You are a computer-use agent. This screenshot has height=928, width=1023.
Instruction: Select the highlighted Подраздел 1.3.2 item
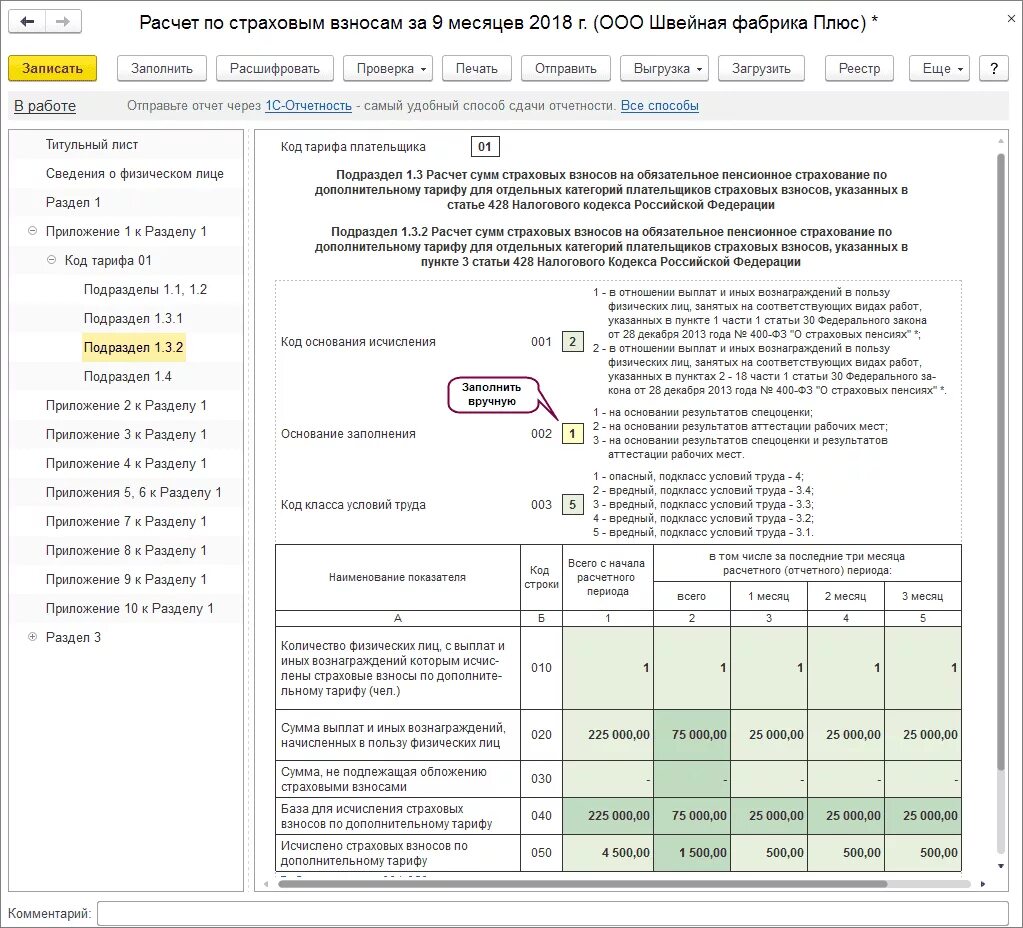(134, 347)
